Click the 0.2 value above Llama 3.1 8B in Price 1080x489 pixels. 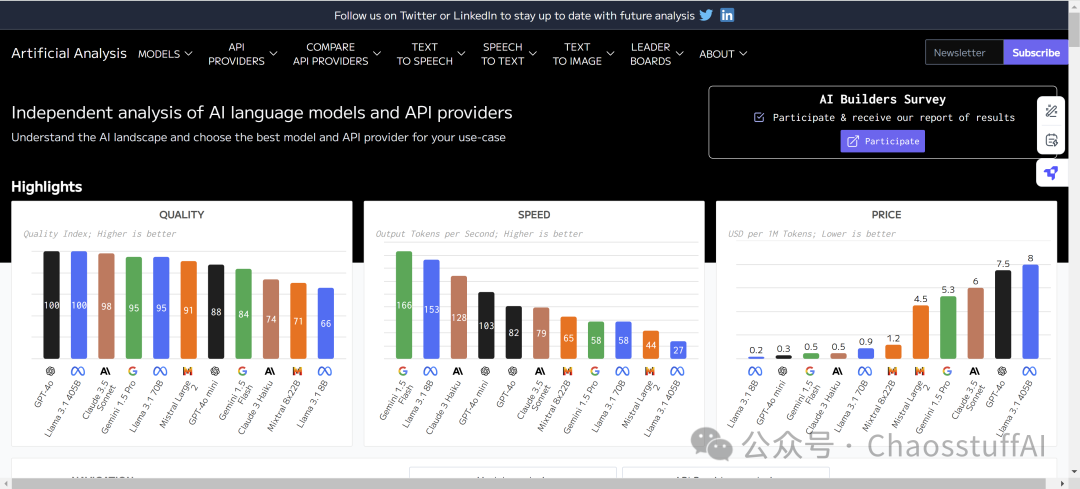click(756, 350)
